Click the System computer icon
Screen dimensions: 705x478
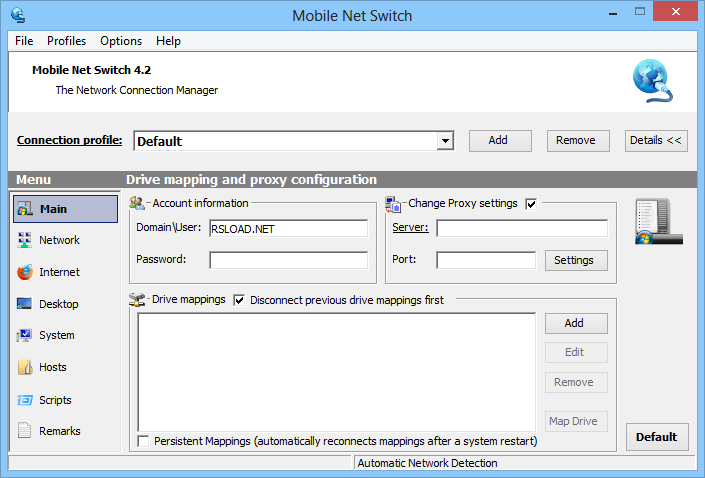point(24,335)
